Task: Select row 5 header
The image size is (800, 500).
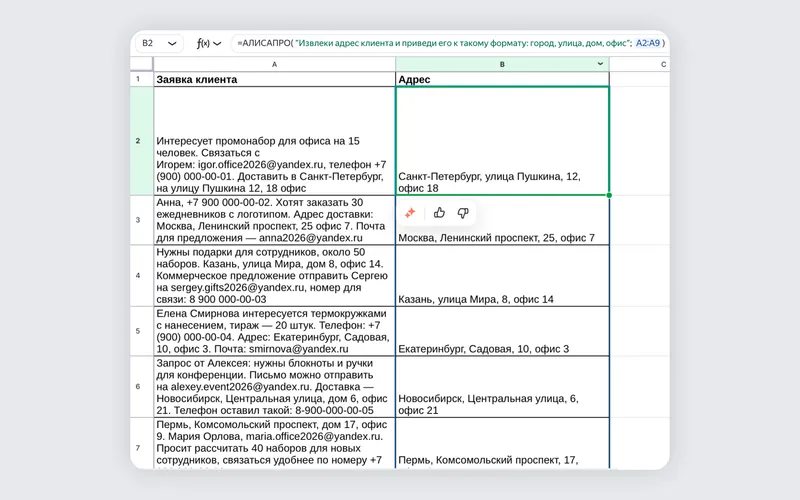Action: [x=142, y=331]
